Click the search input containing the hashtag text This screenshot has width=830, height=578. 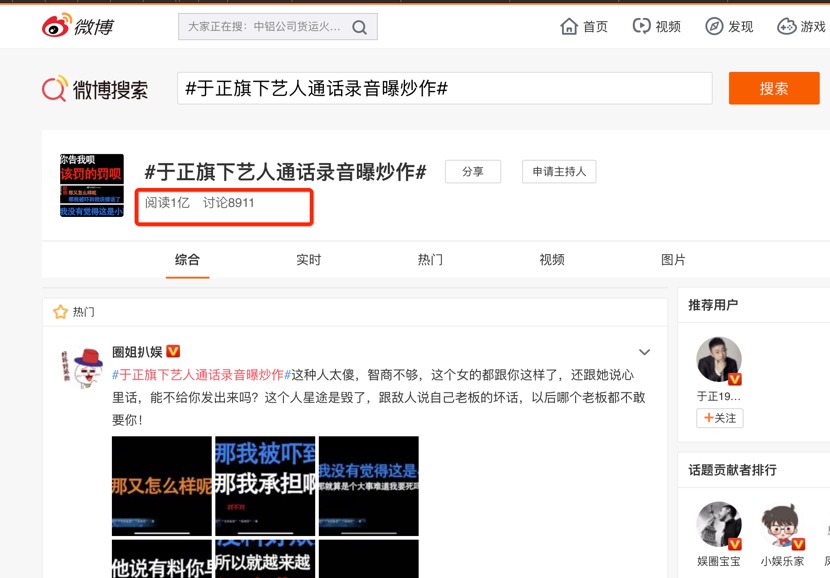[x=440, y=88]
